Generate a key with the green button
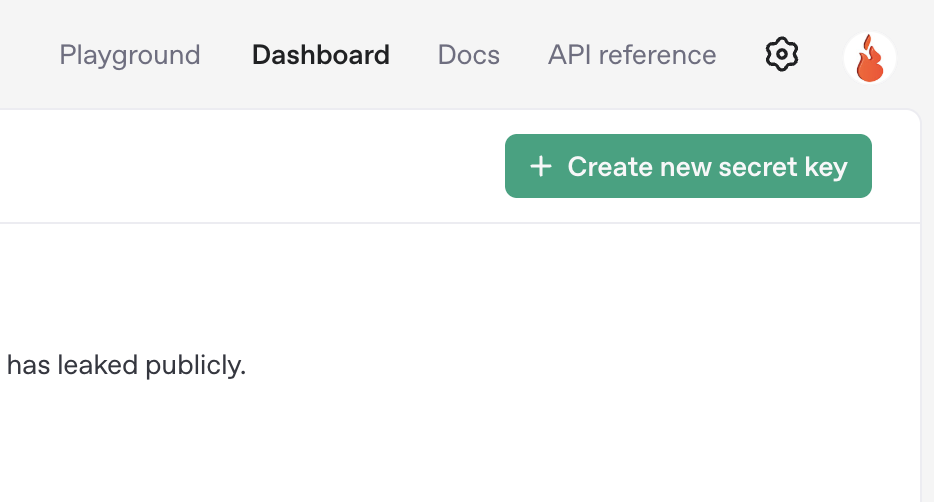 (x=688, y=166)
